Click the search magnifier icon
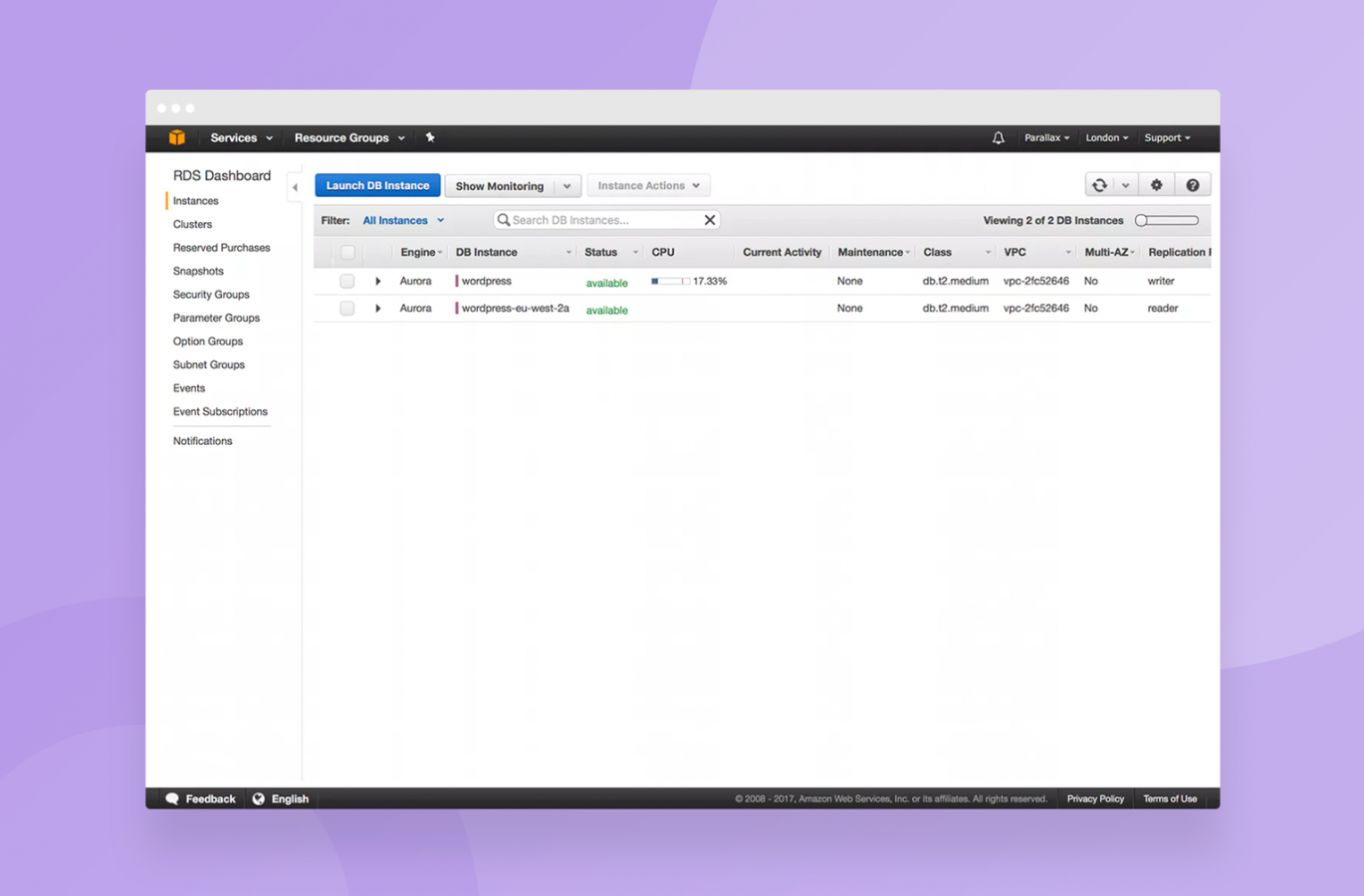This screenshot has height=896, width=1364. [504, 220]
